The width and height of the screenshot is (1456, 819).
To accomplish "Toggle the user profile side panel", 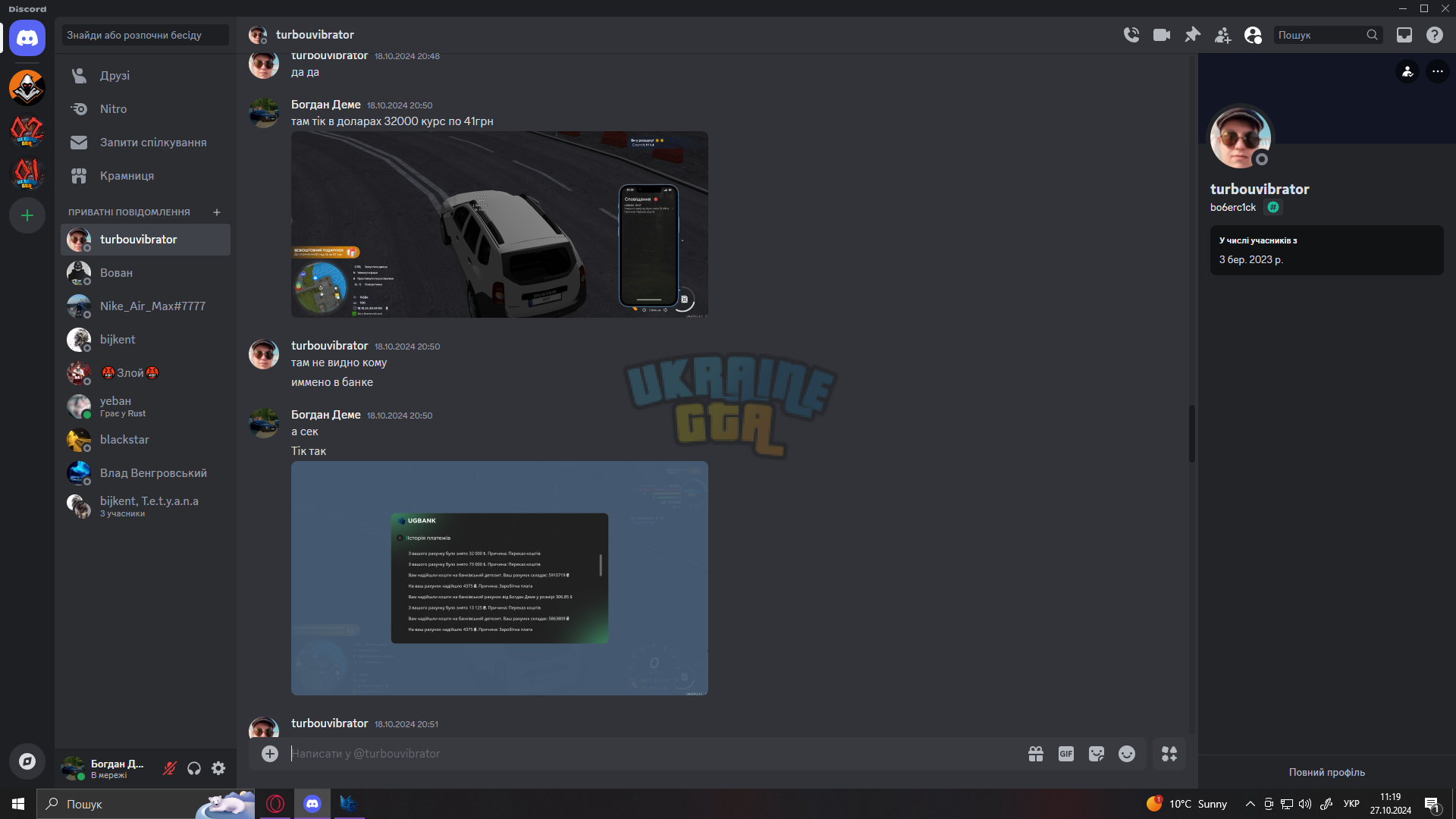I will 1253,35.
